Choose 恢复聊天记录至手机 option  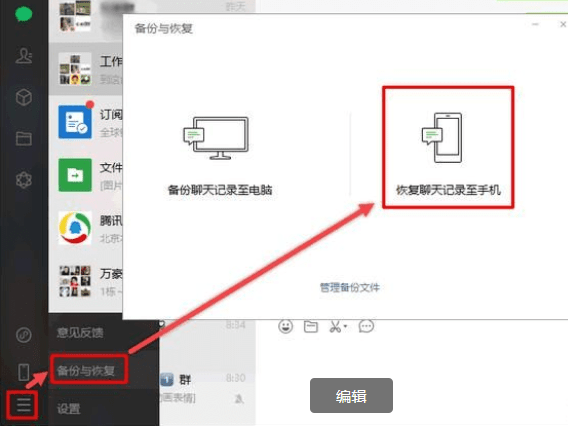point(448,147)
